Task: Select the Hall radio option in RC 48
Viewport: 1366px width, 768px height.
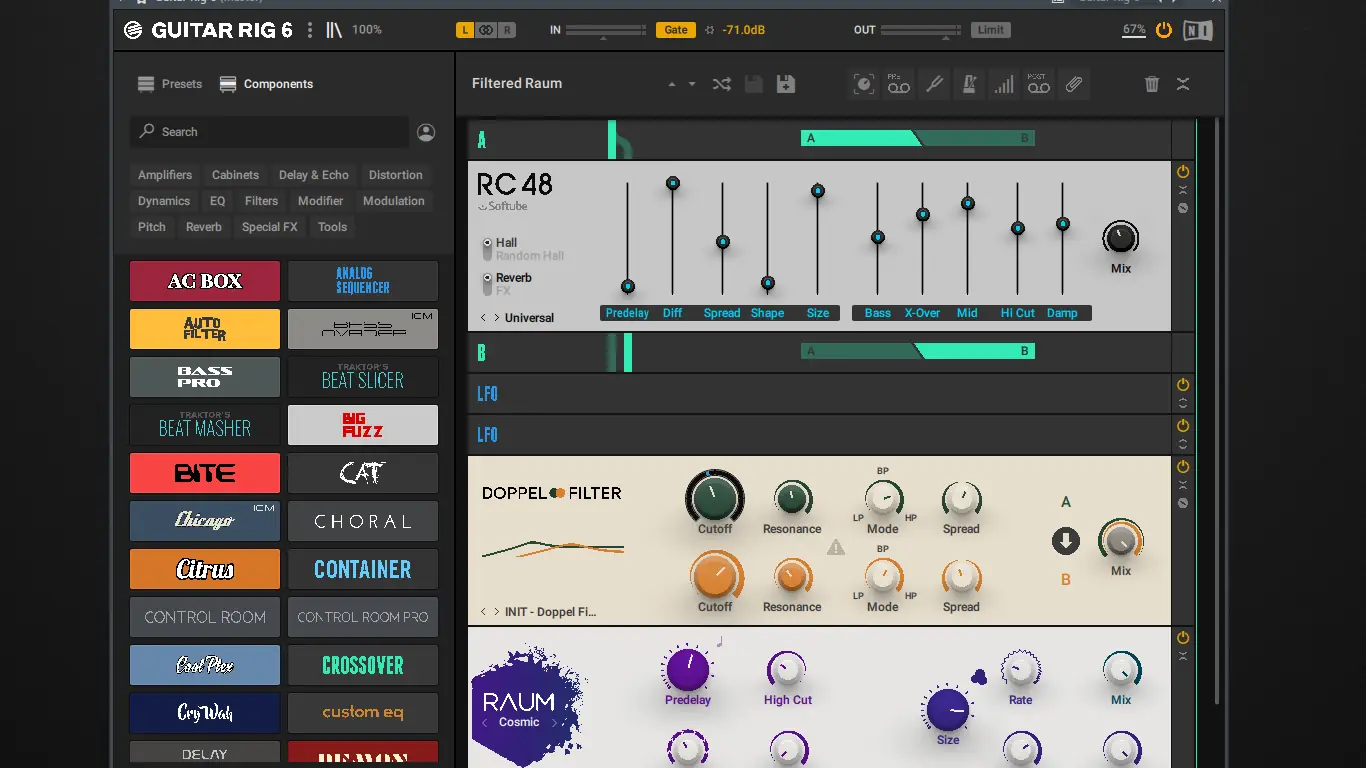Action: click(488, 243)
